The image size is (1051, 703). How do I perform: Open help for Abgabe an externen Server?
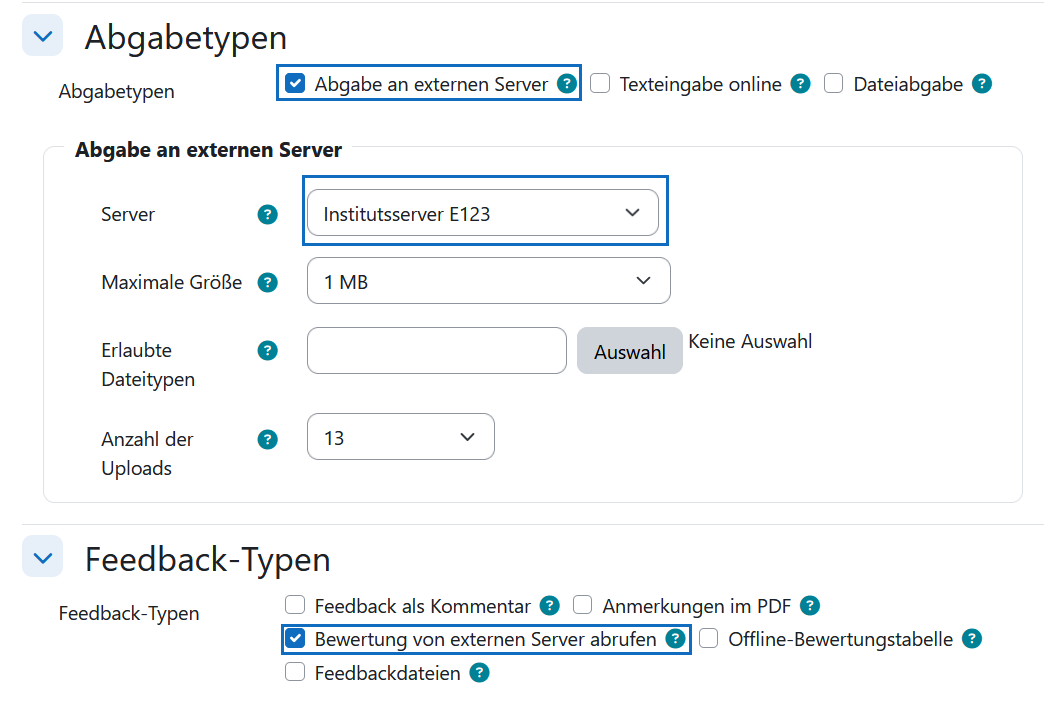567,84
